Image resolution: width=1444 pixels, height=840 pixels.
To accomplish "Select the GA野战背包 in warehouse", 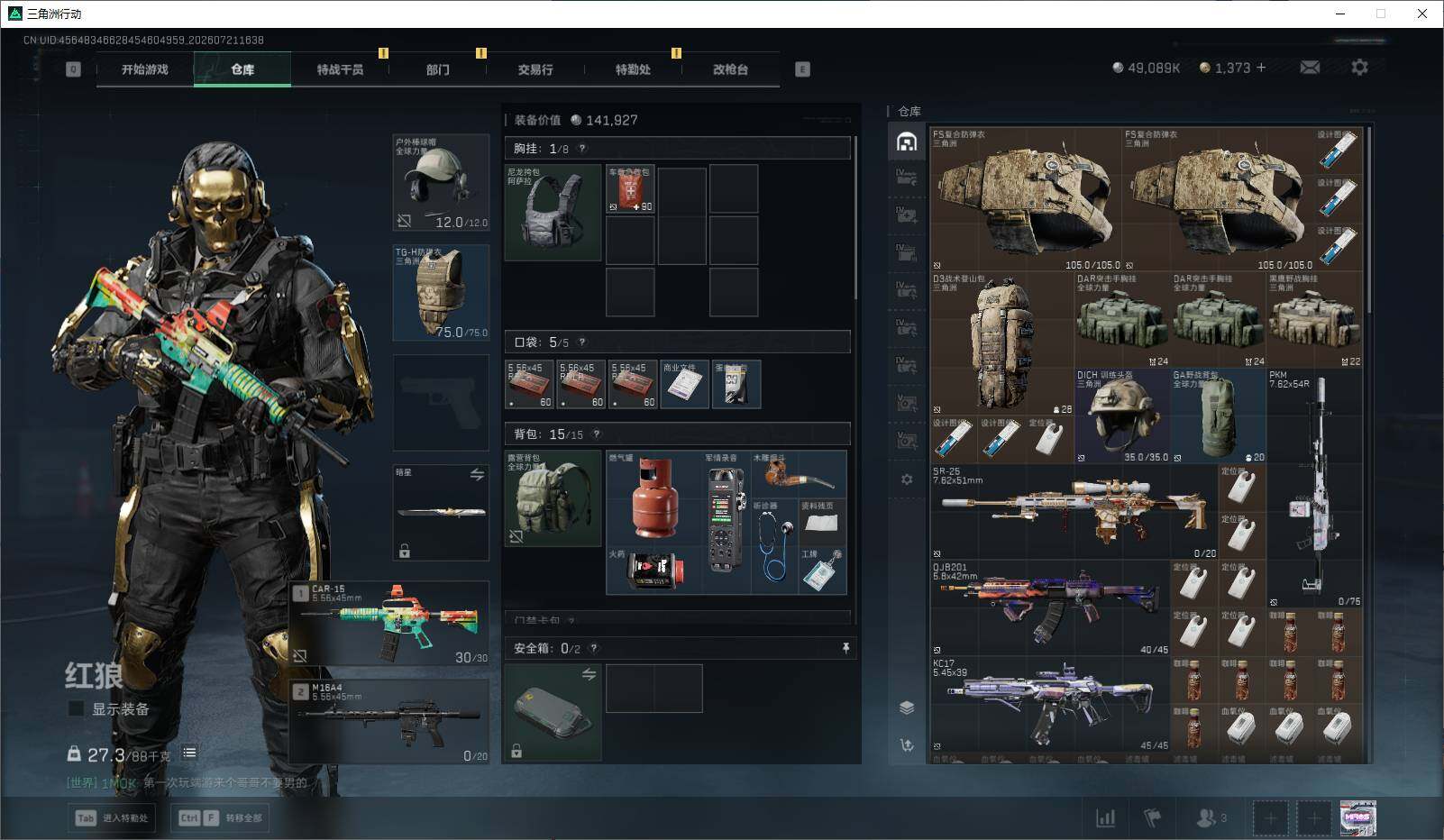I will point(1219,415).
